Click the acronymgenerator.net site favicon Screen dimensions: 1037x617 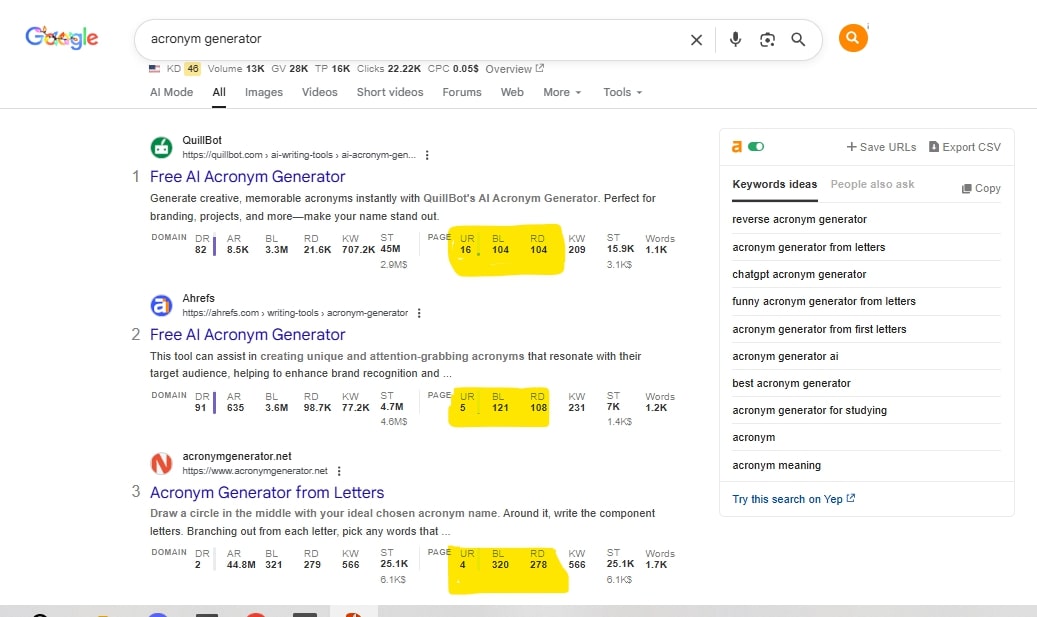[161, 463]
